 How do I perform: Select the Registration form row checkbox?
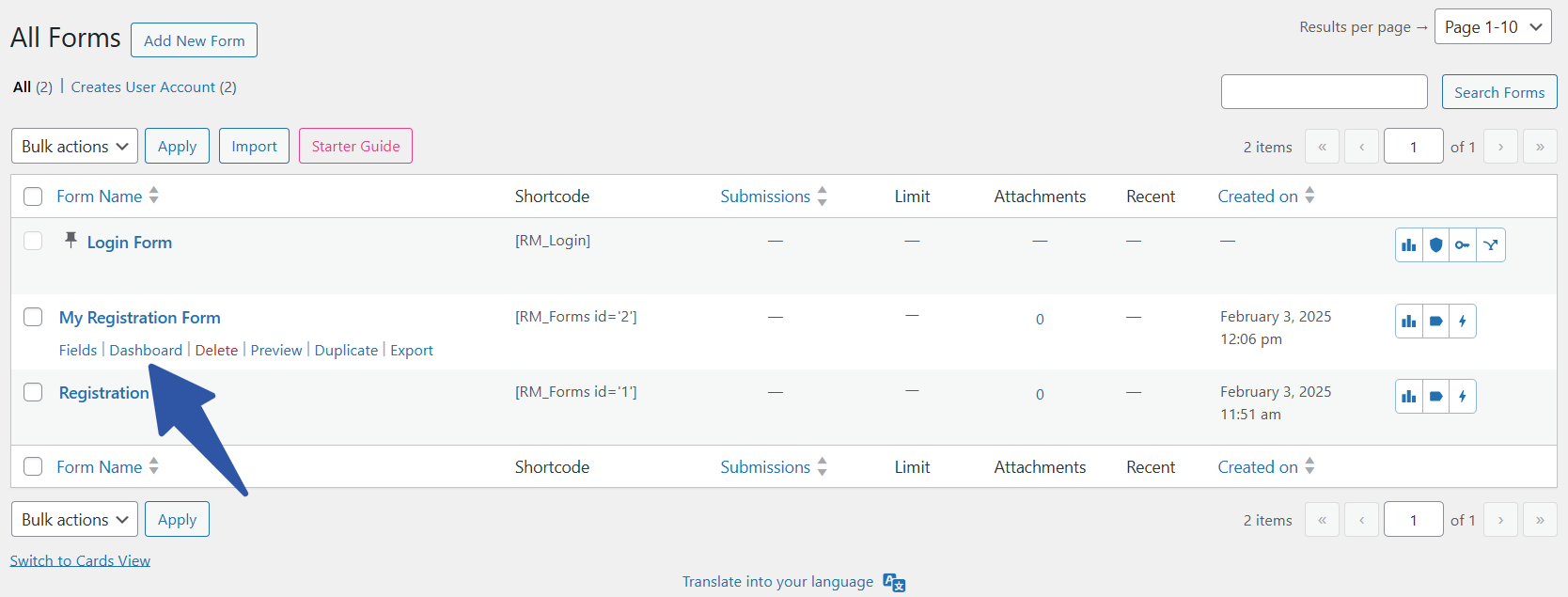pyautogui.click(x=33, y=392)
